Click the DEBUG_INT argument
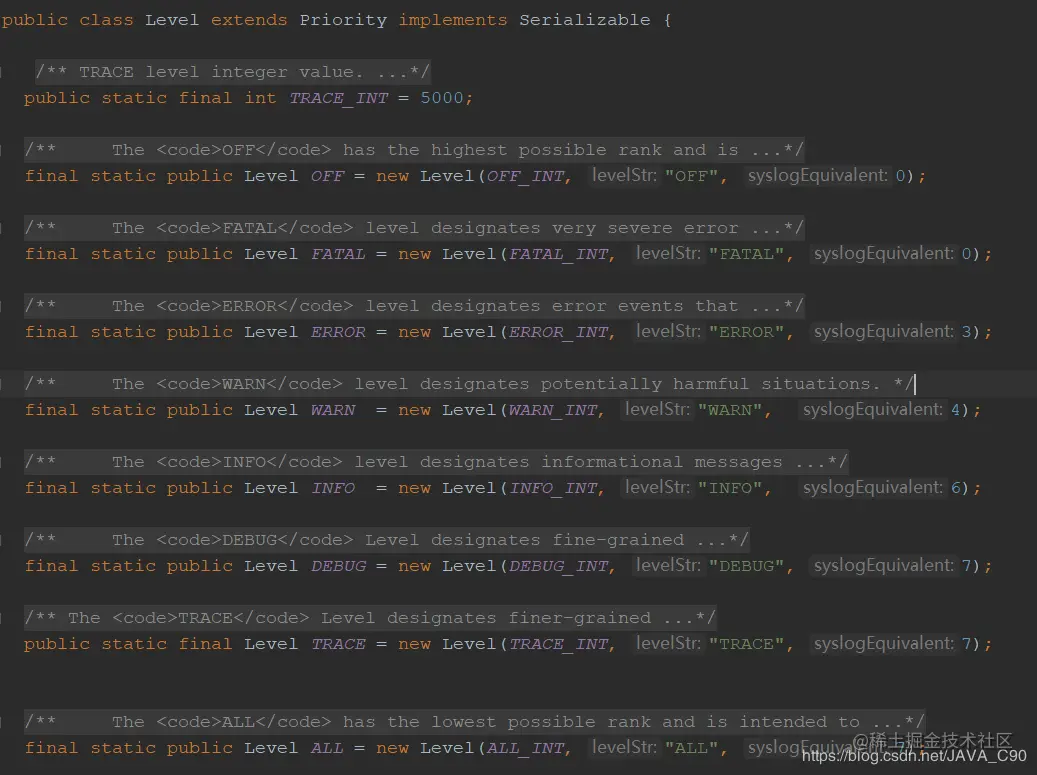This screenshot has height=775, width=1037. pyautogui.click(x=559, y=566)
